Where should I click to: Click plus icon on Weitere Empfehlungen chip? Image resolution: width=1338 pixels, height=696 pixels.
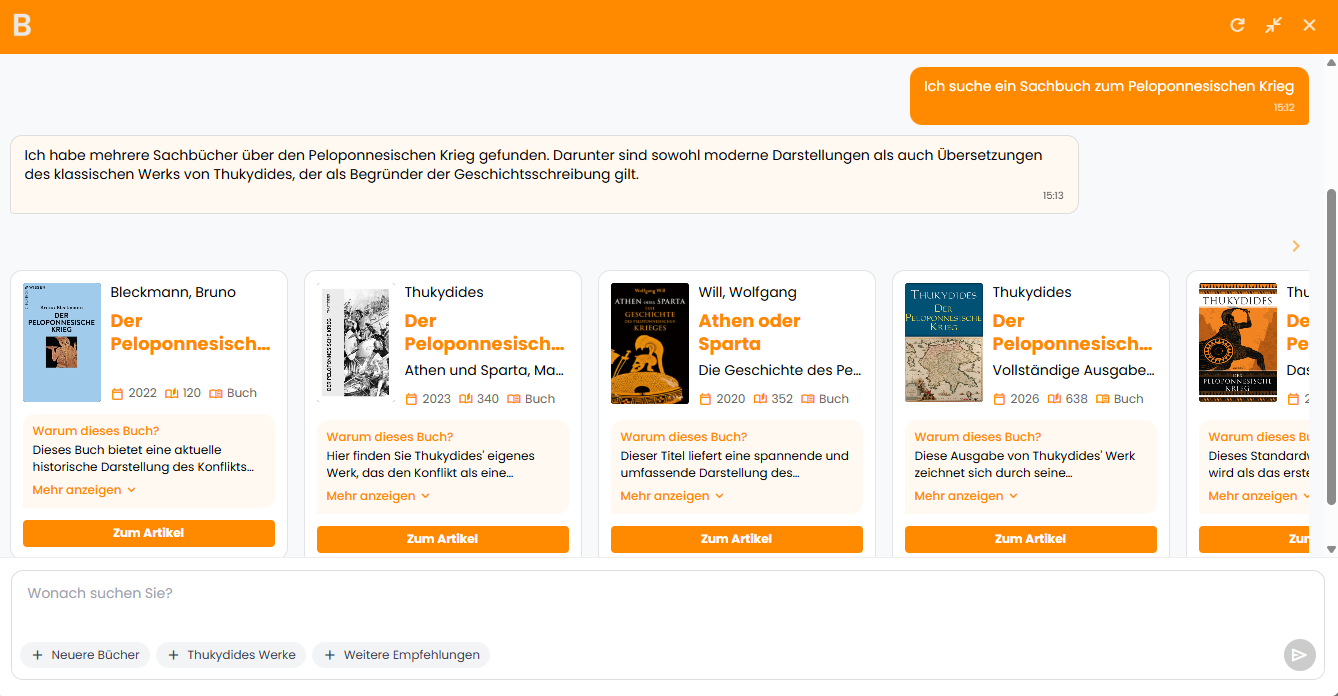click(329, 655)
